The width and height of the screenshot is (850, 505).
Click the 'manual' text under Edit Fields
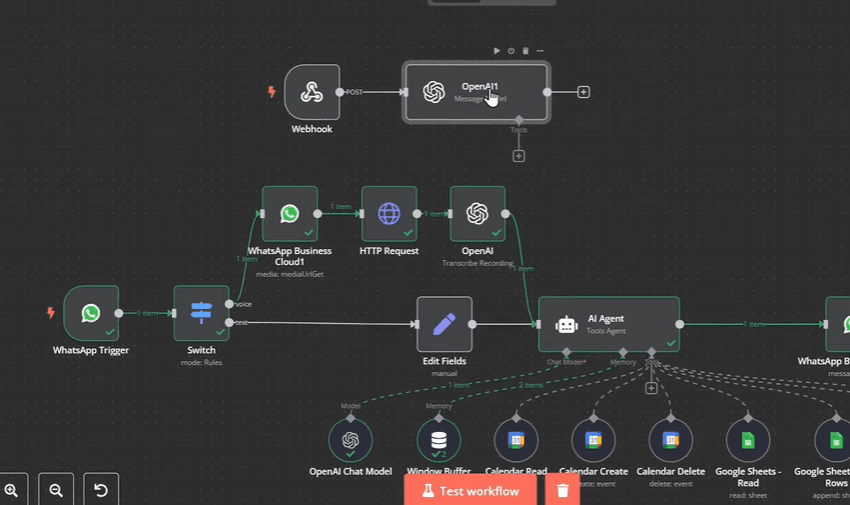[x=445, y=373]
